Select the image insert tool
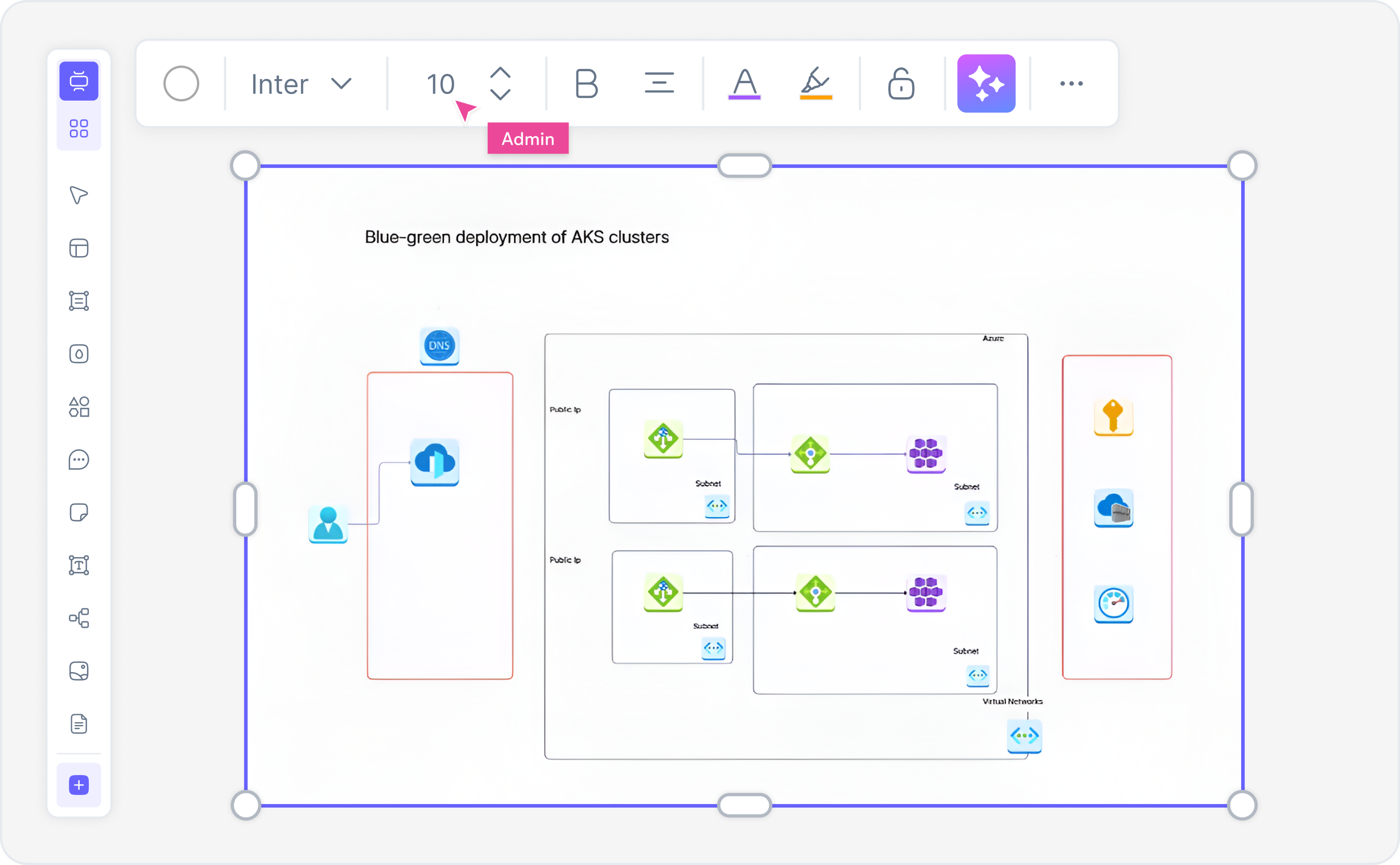This screenshot has width=1400, height=865. (79, 671)
